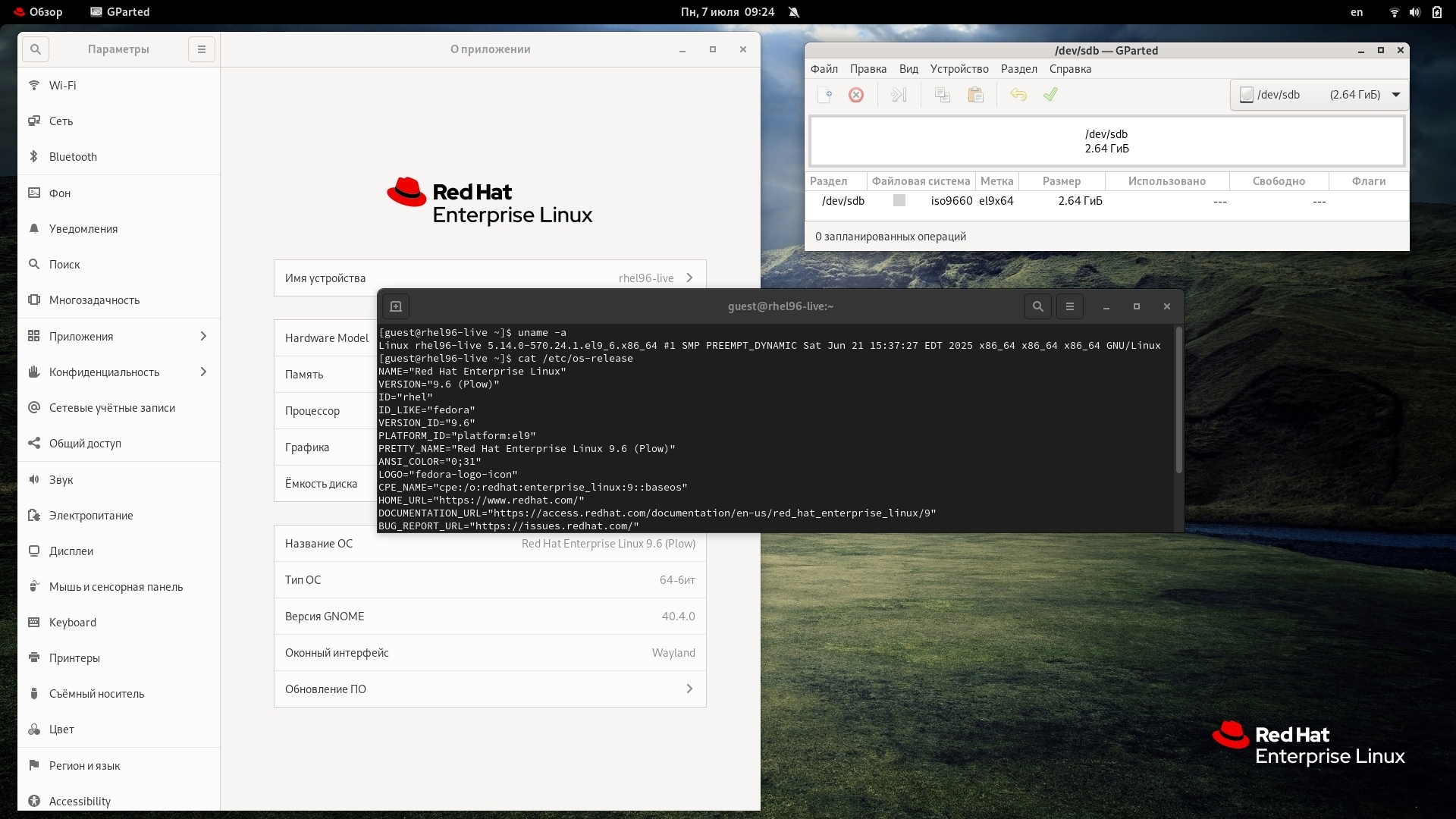Open Устройство menu in GParted
The image size is (1456, 819).
pyautogui.click(x=959, y=69)
